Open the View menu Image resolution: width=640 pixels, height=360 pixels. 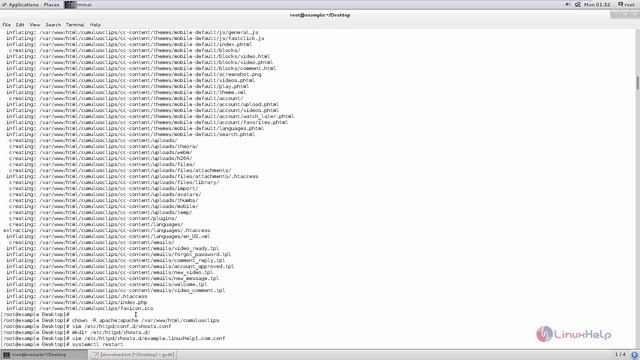coord(35,25)
